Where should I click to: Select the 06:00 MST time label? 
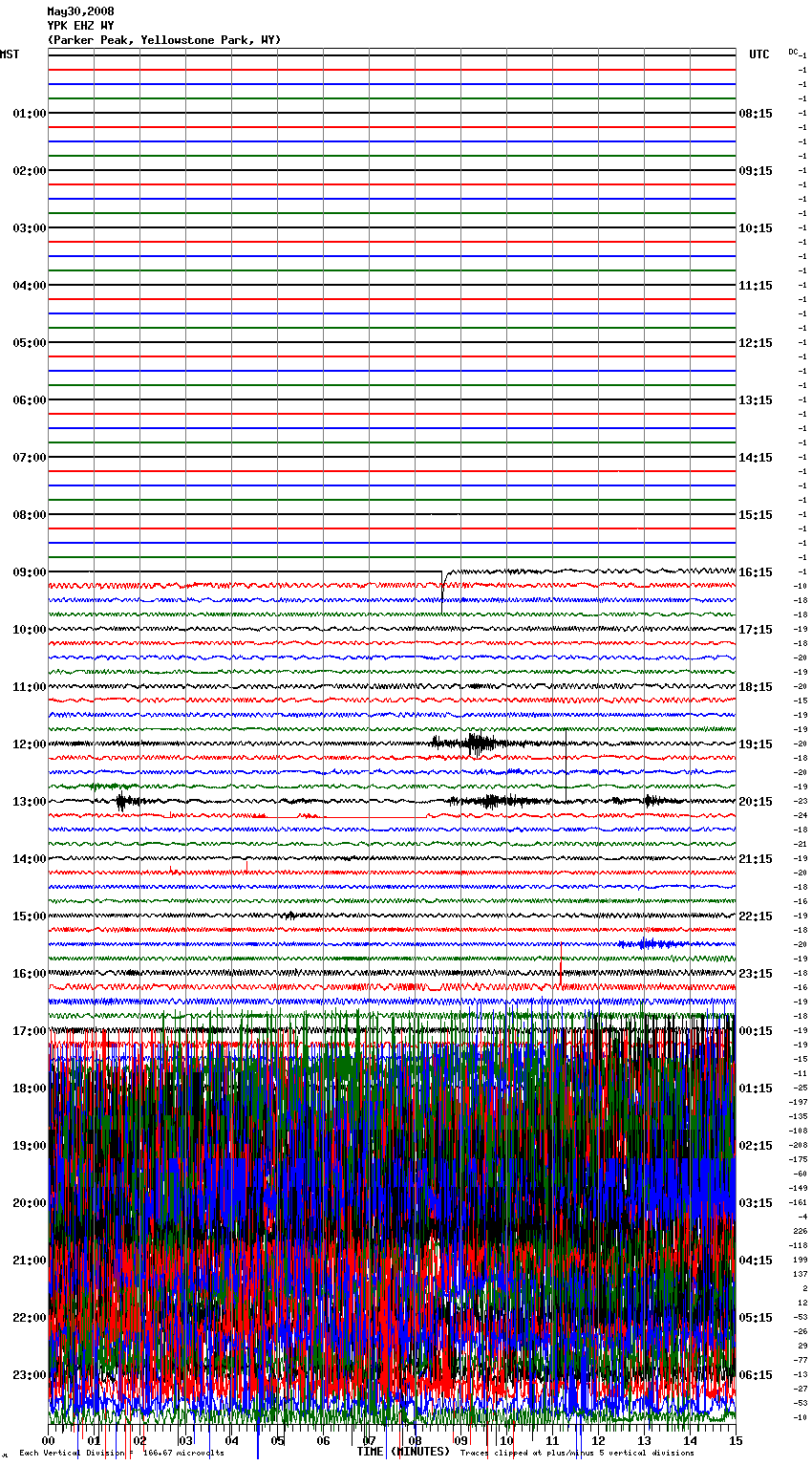[30, 400]
